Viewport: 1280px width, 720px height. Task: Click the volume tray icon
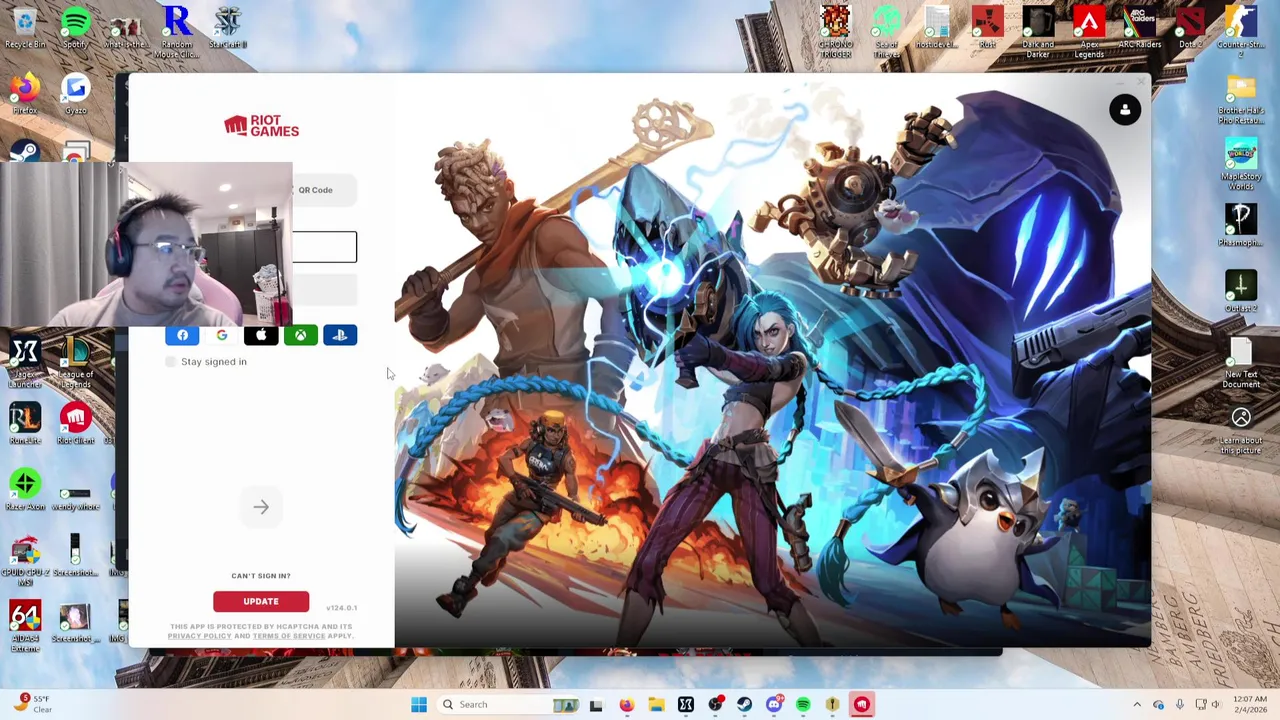point(1217,704)
